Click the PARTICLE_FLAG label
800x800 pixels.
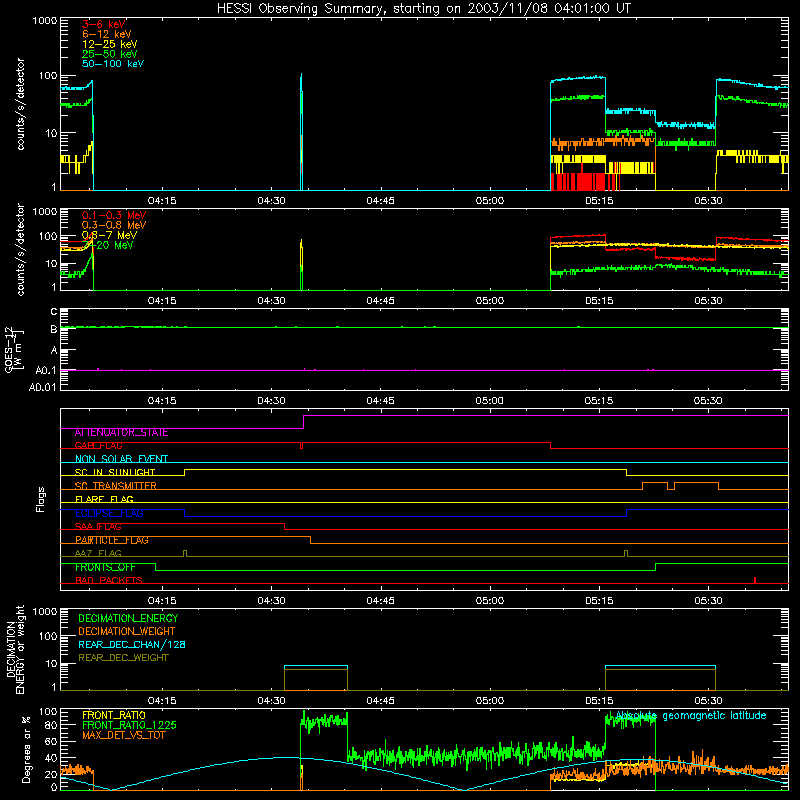point(112,540)
